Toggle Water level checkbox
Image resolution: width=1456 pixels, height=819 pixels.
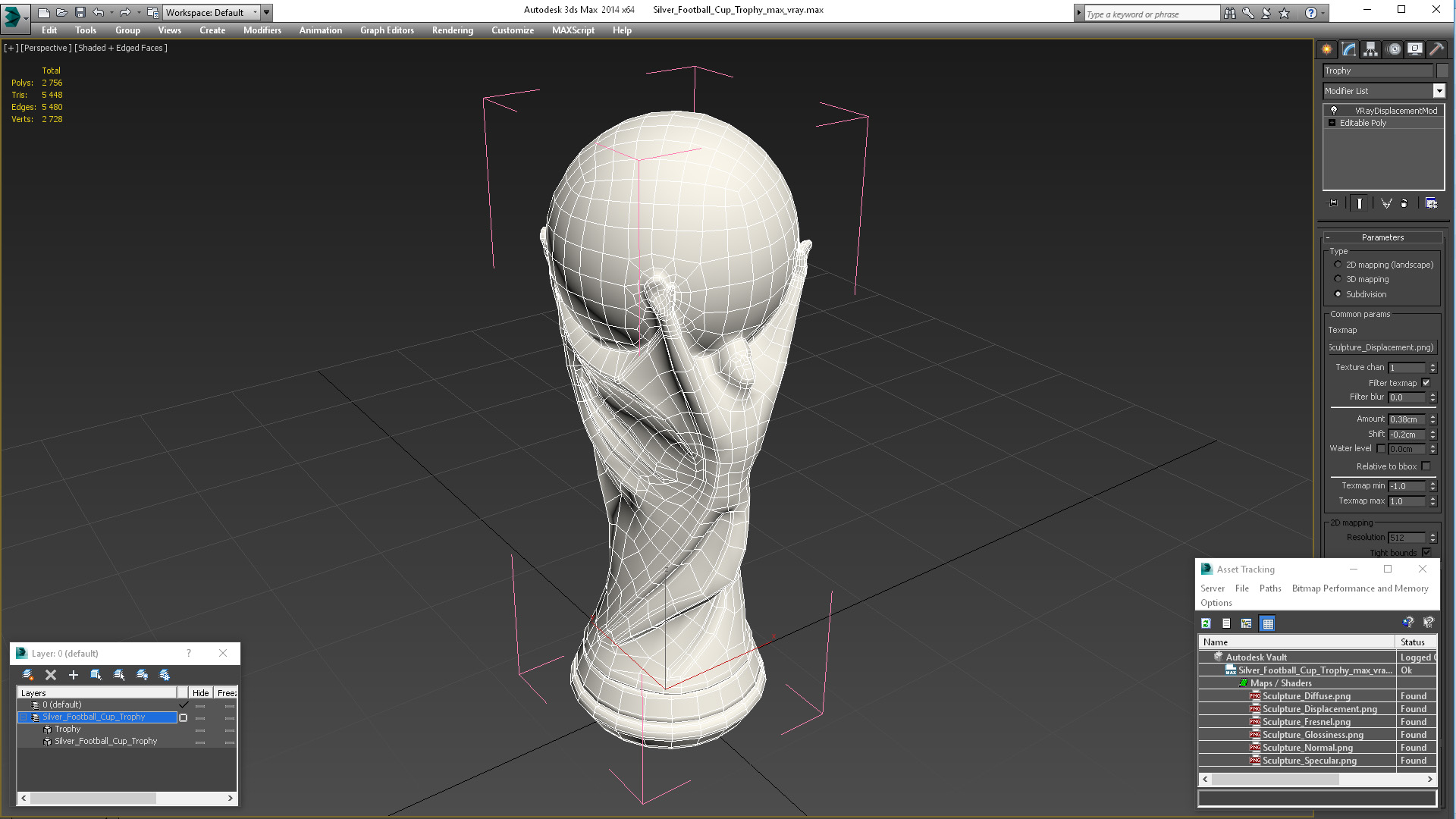[x=1381, y=449]
